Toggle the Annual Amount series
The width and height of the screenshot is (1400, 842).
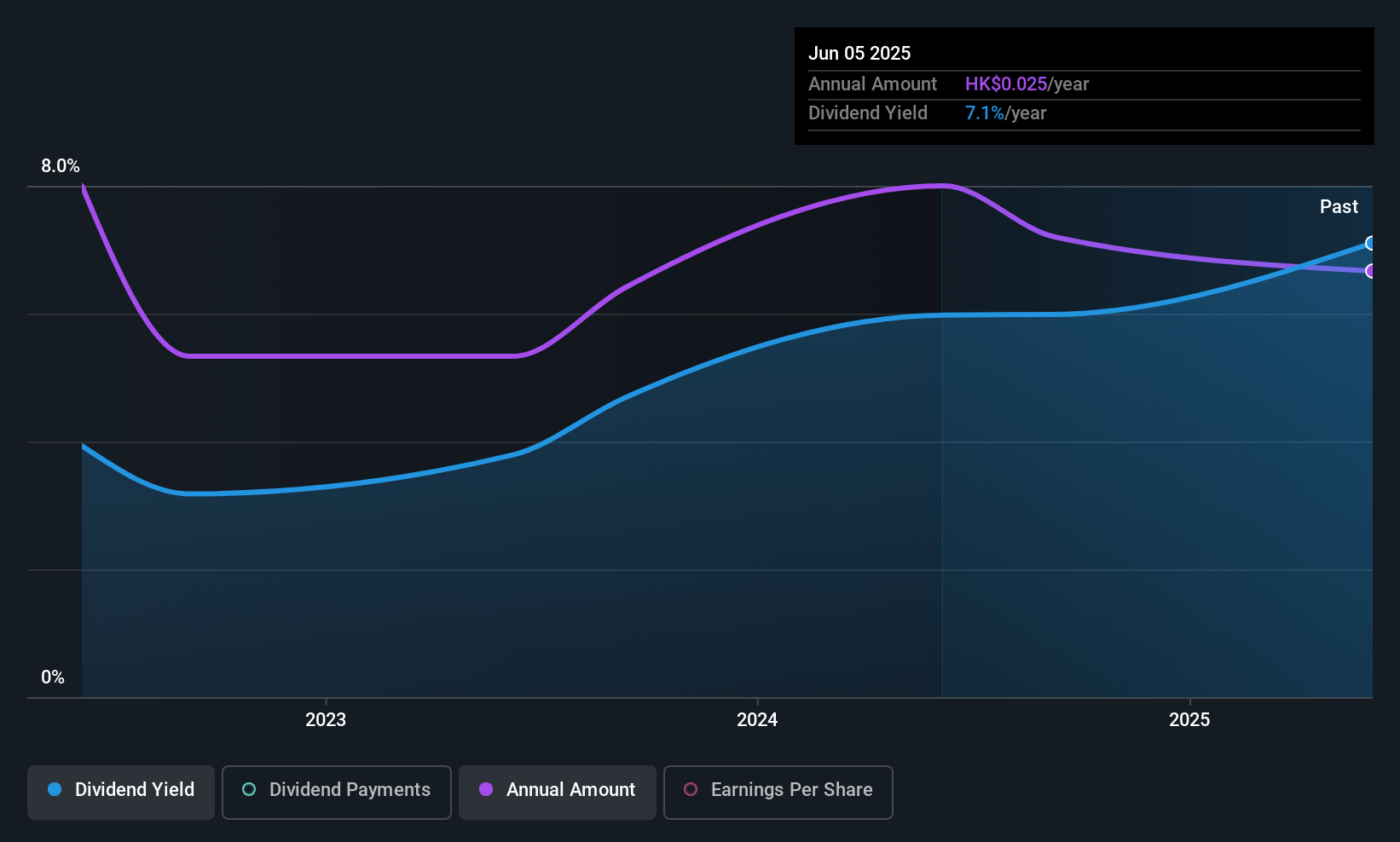tap(558, 792)
